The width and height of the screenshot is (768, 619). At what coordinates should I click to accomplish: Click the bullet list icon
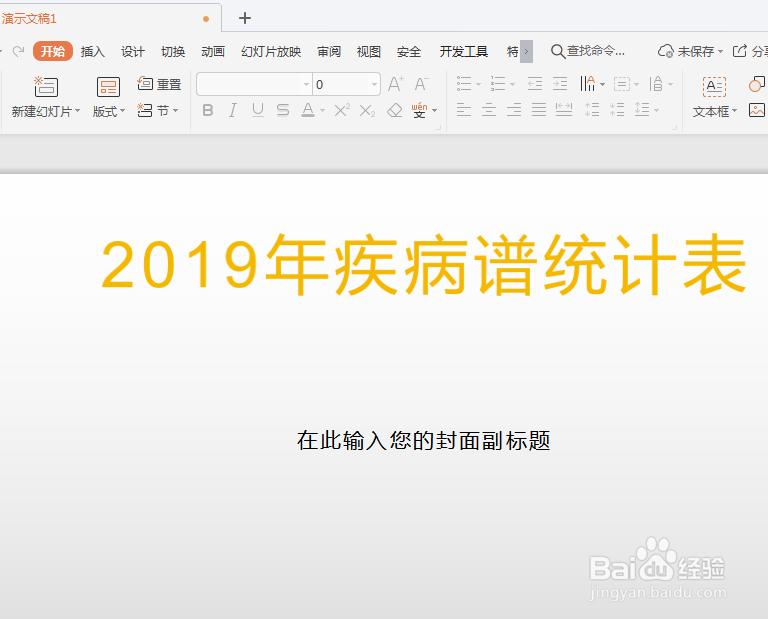(464, 84)
